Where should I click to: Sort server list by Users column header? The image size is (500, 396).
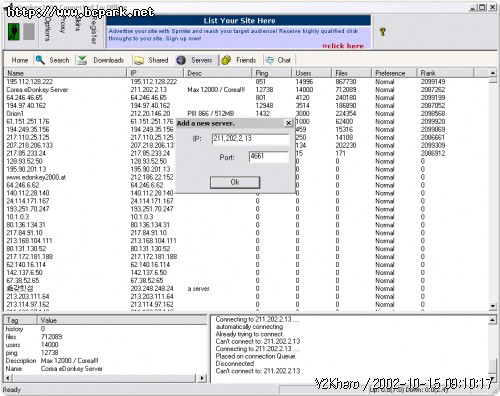click(312, 73)
